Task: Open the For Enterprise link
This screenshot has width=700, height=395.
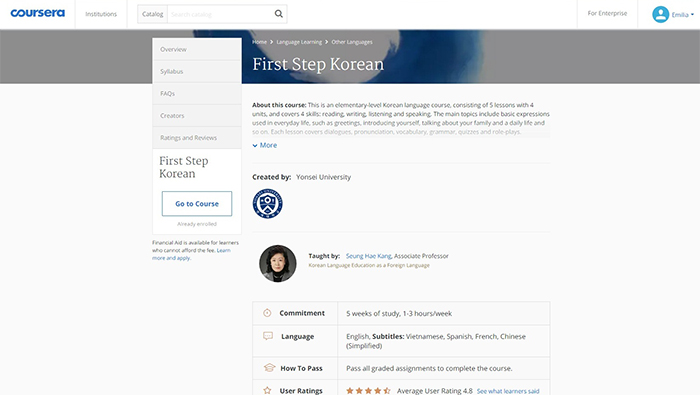Action: [x=607, y=13]
